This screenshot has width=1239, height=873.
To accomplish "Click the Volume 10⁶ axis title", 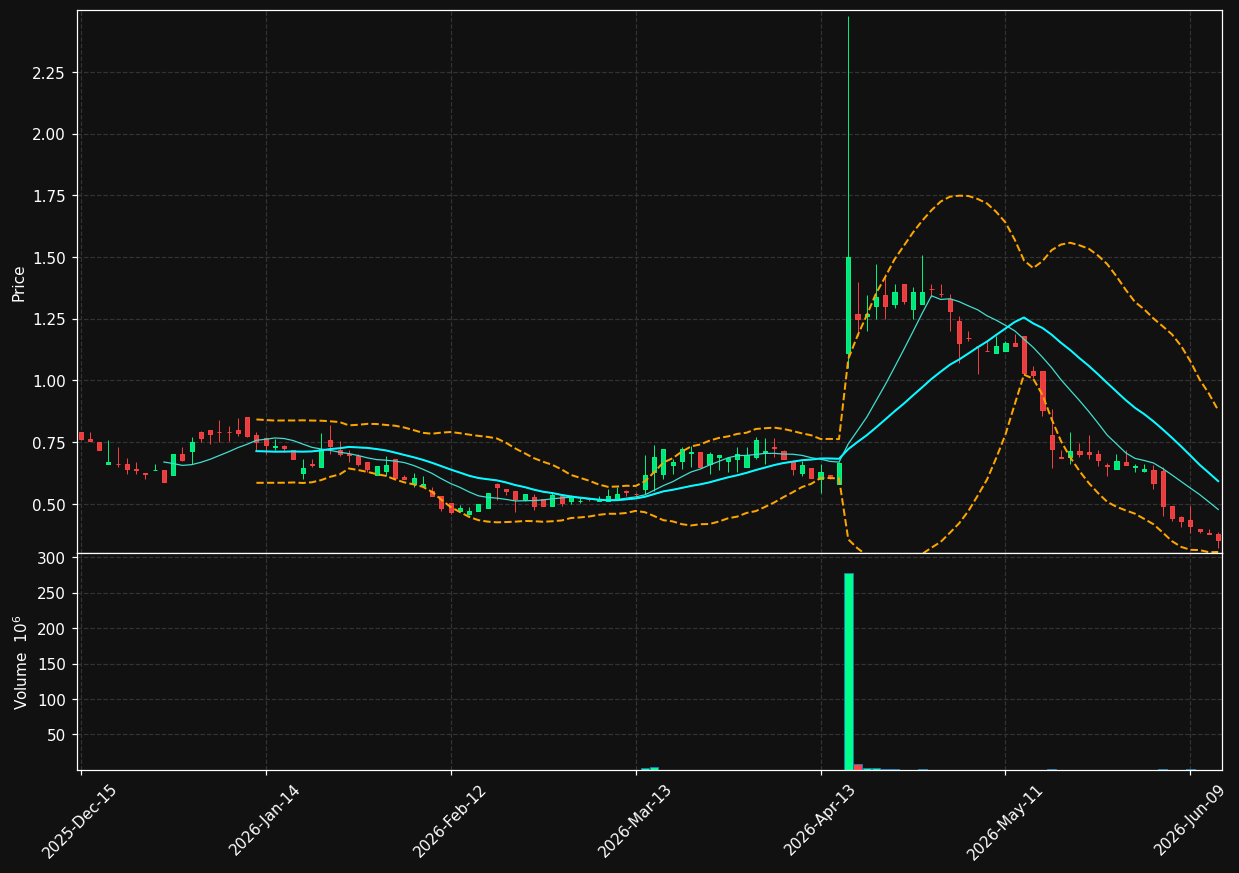I will click(x=20, y=662).
